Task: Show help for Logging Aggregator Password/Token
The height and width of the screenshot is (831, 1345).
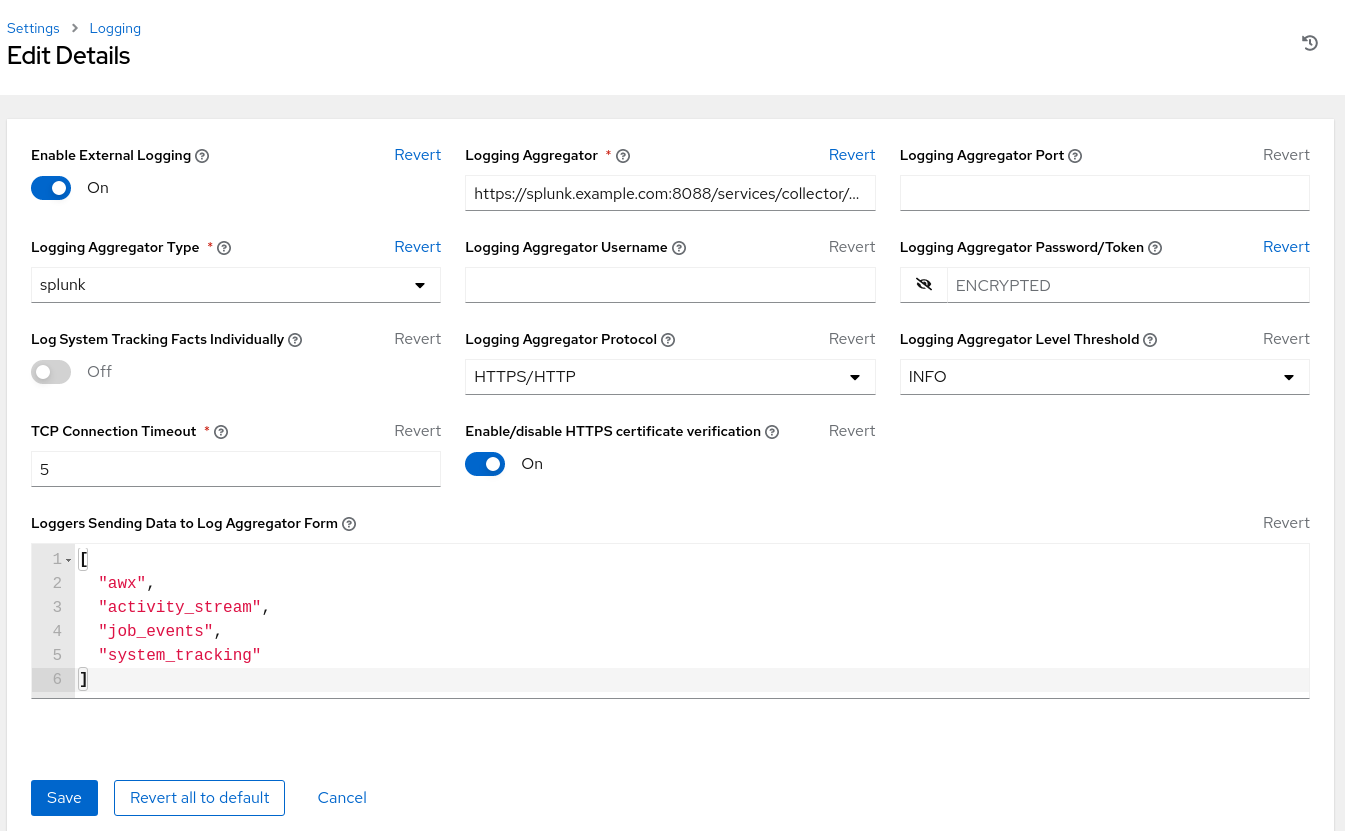Action: [x=1155, y=248]
